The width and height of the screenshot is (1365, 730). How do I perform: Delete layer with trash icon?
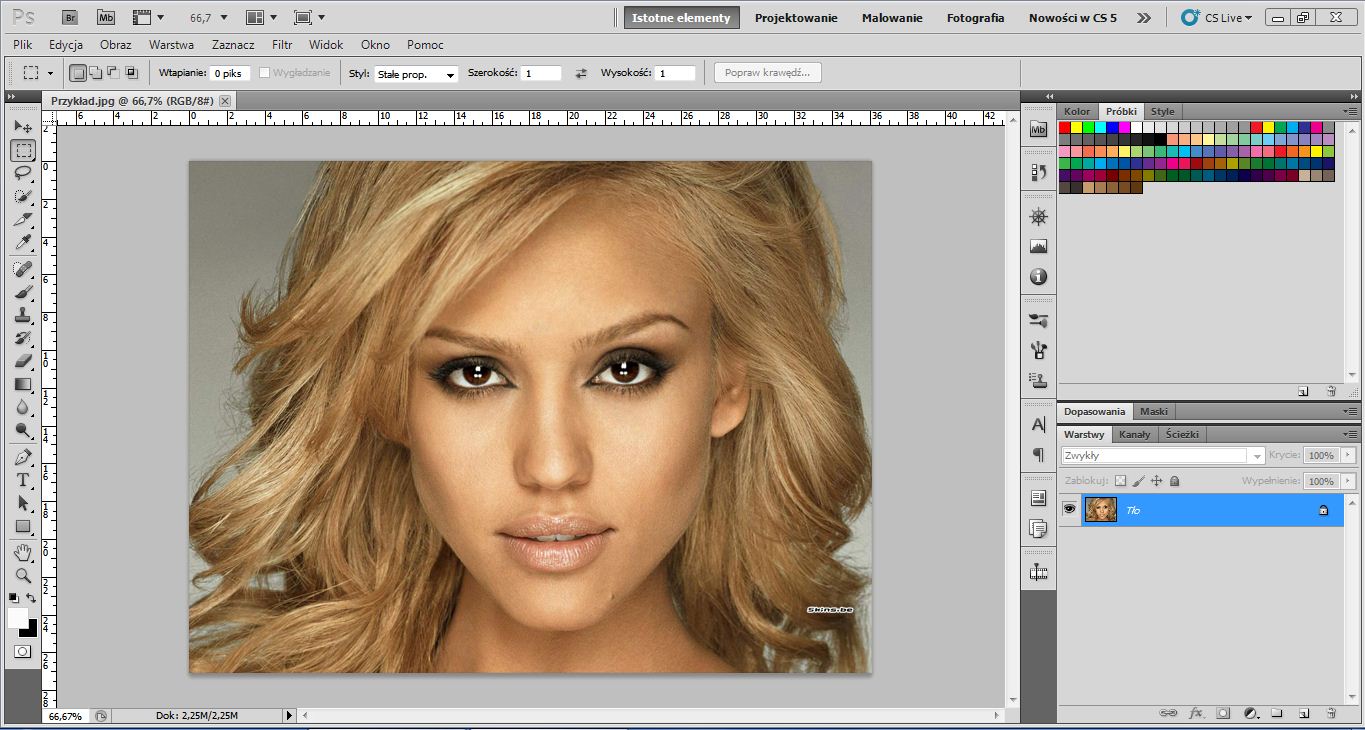tap(1331, 713)
